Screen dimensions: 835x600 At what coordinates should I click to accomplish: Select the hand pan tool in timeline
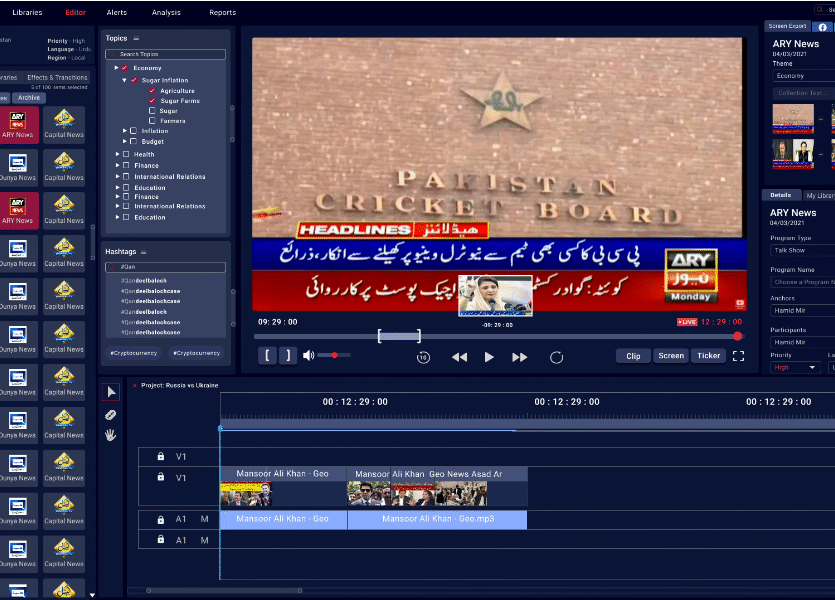(111, 435)
